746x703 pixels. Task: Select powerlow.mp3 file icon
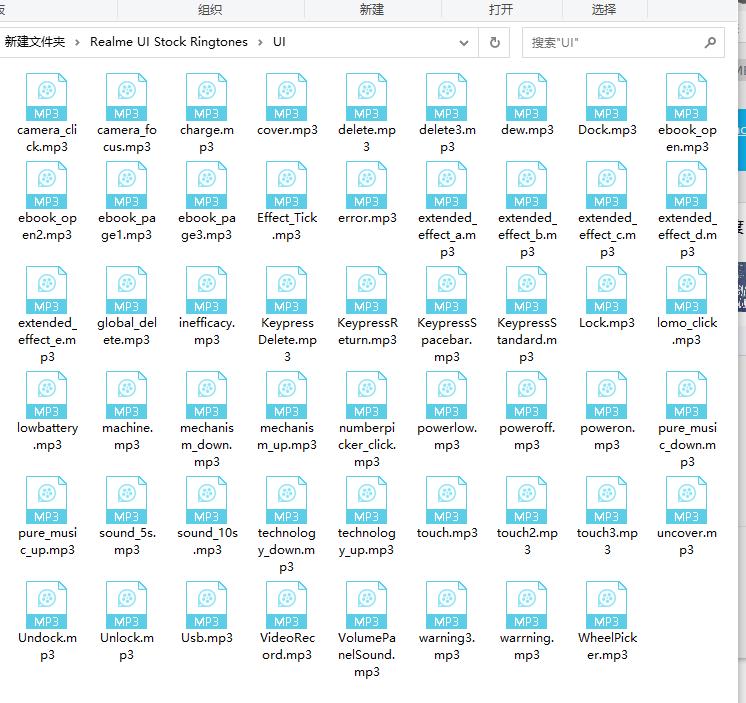coord(446,395)
